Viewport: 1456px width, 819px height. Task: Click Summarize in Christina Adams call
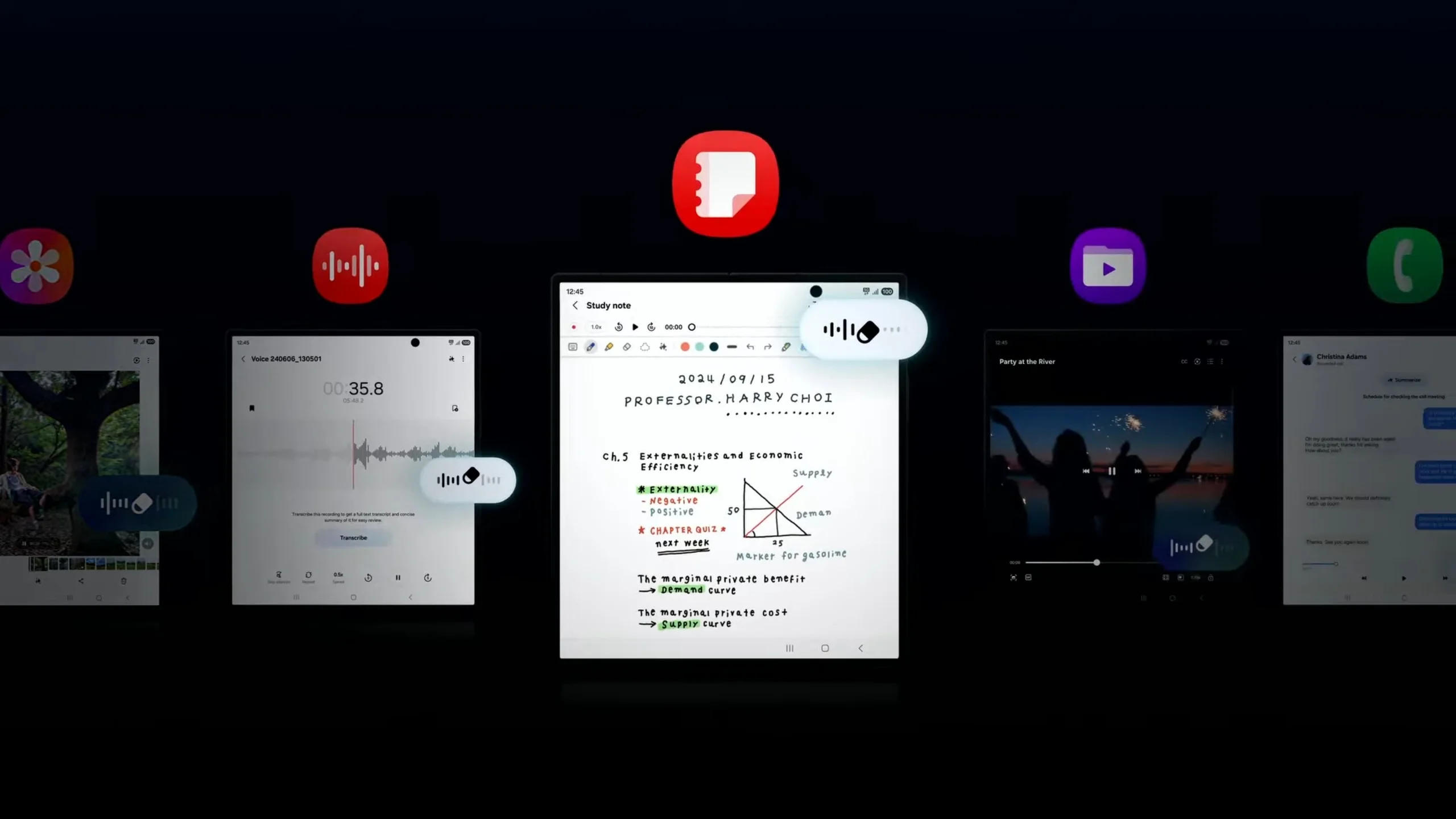point(1404,380)
